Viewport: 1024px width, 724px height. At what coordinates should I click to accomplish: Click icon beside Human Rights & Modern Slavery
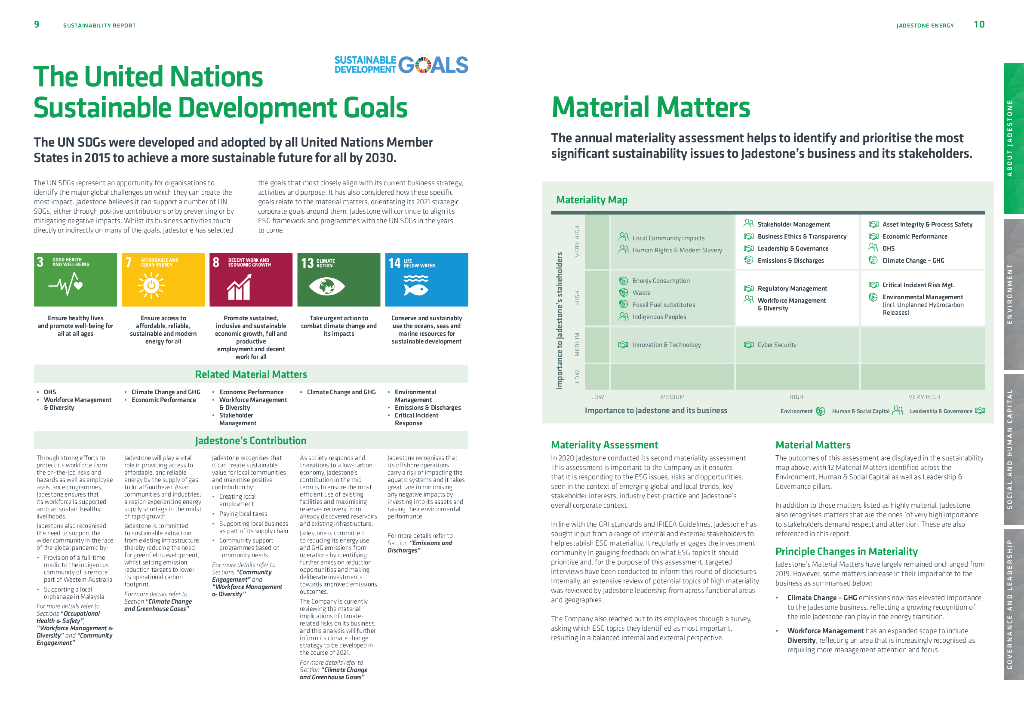tap(624, 249)
